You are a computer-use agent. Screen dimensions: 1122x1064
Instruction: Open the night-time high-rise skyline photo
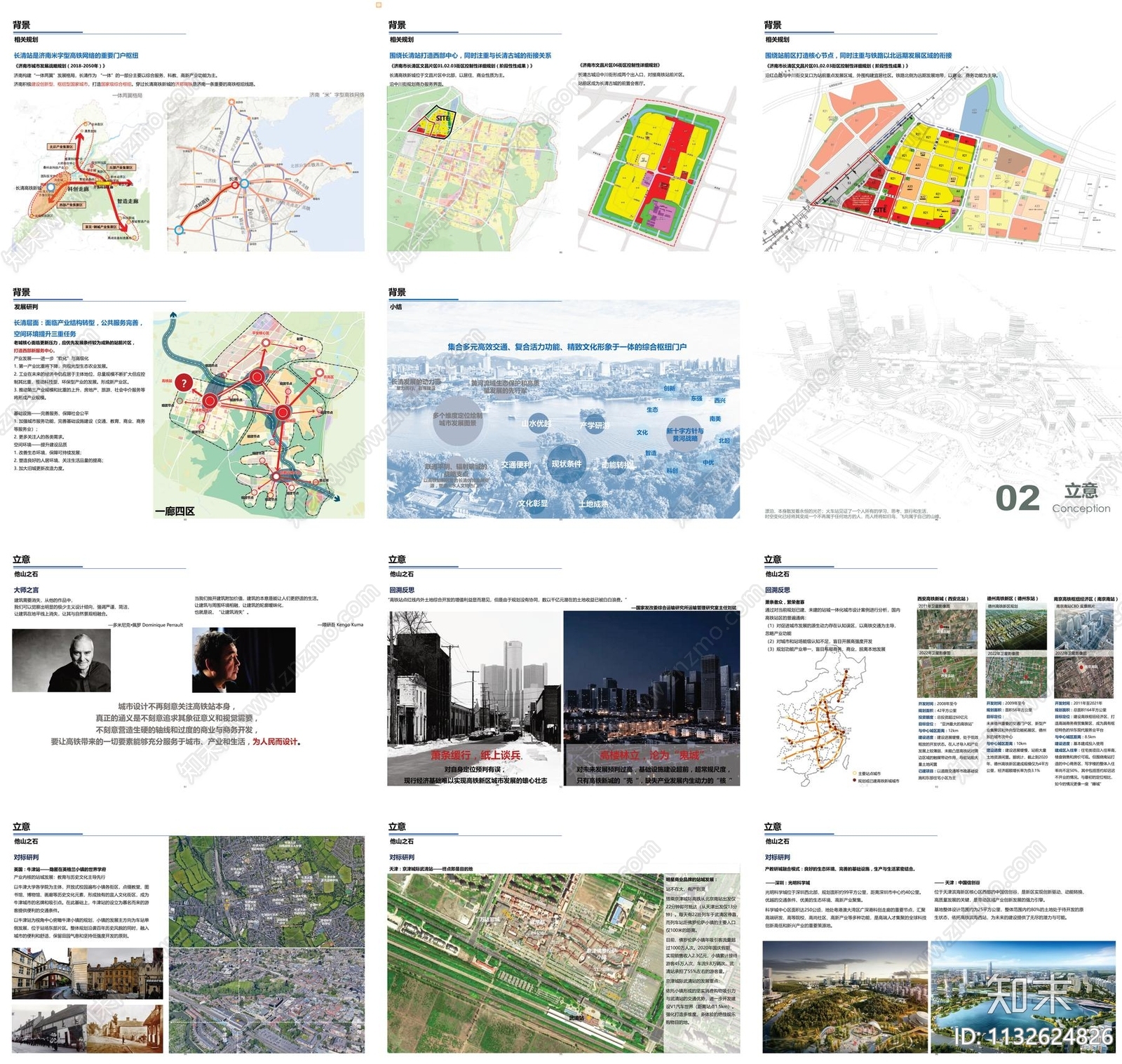651,698
